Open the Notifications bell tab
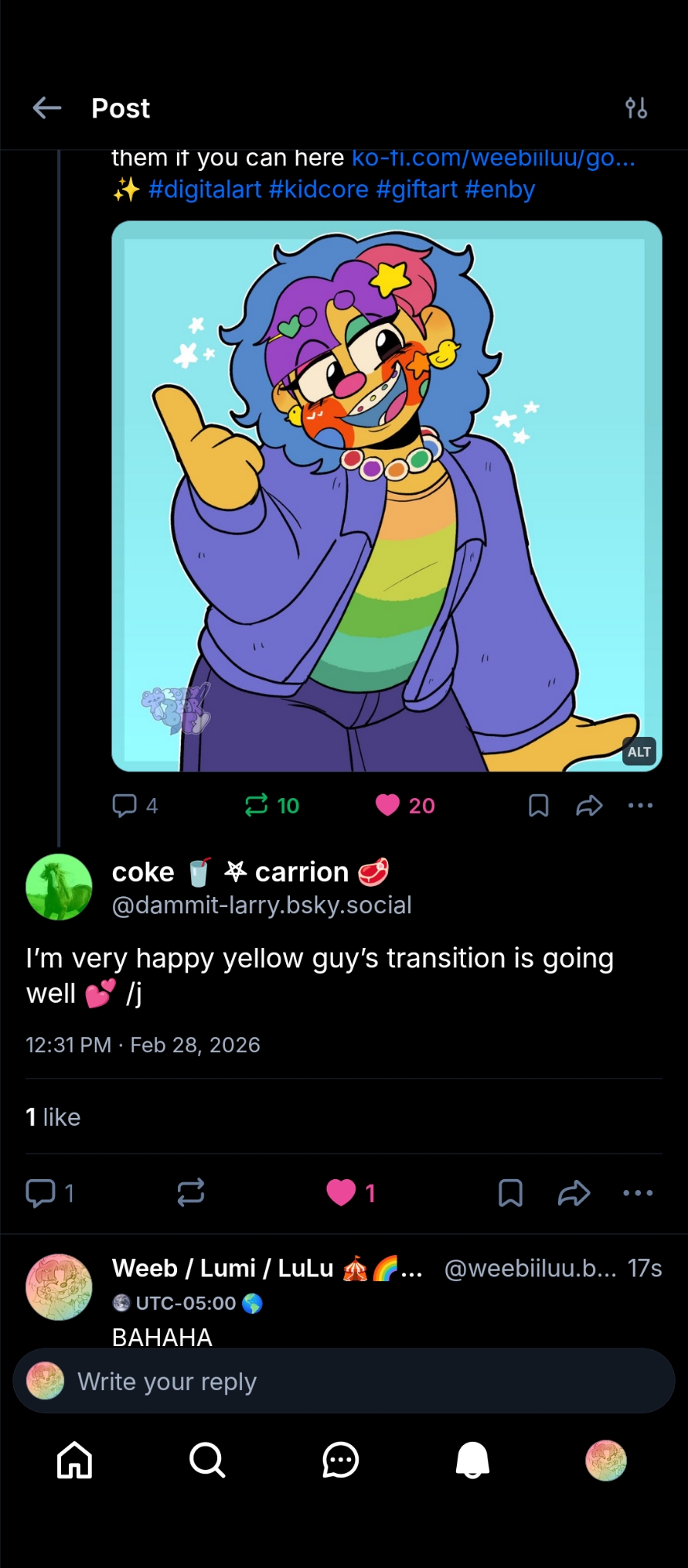 pyautogui.click(x=473, y=1461)
